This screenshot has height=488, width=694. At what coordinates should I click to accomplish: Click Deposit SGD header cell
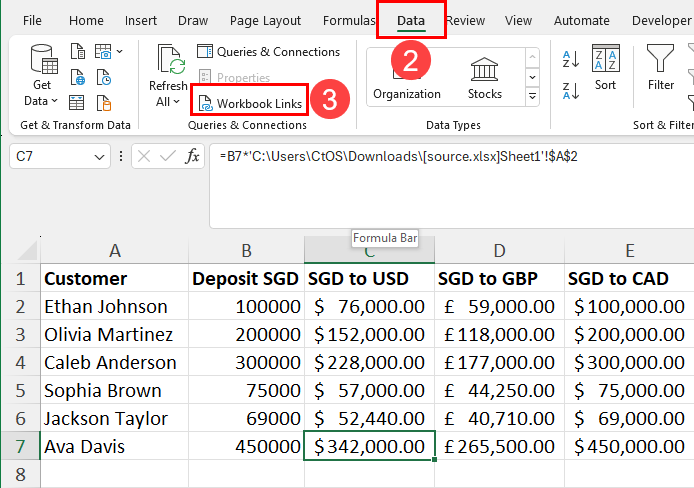(247, 278)
